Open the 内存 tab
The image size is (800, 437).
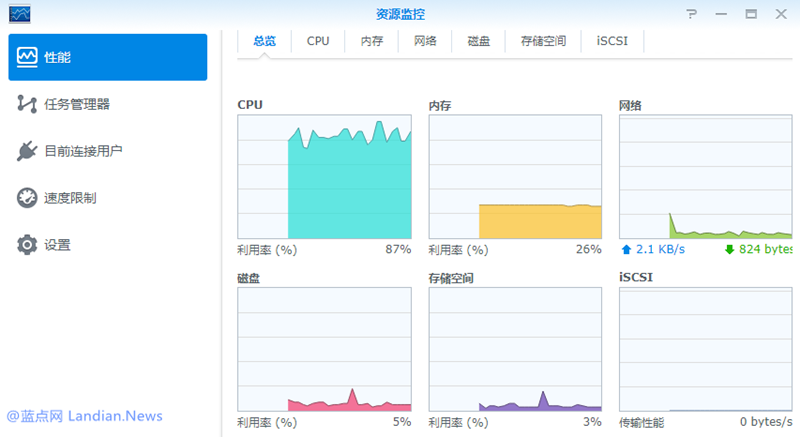click(372, 41)
